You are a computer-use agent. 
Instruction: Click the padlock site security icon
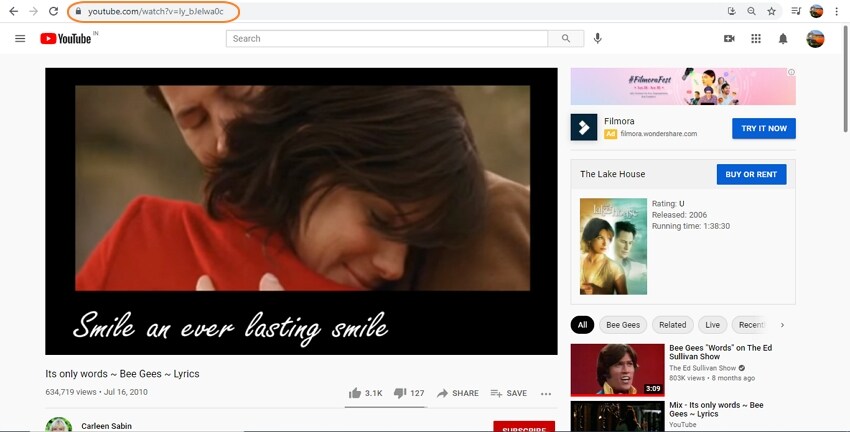click(78, 11)
